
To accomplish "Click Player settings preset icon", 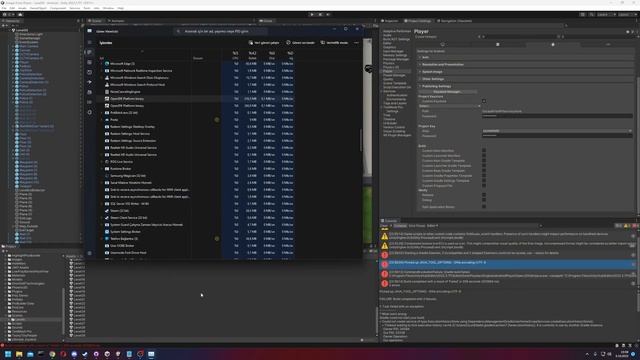I will click(x=633, y=31).
